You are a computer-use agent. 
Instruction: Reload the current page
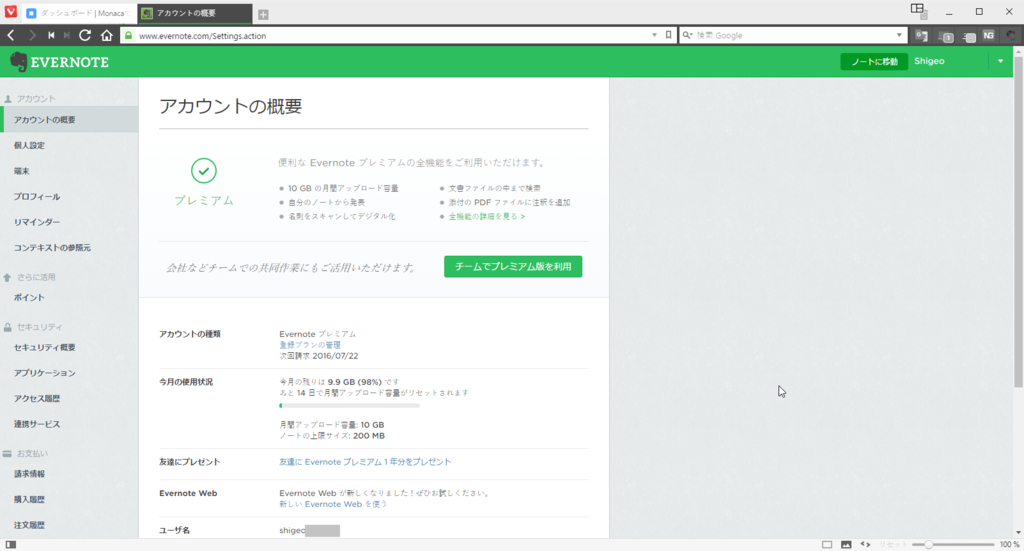[85, 35]
